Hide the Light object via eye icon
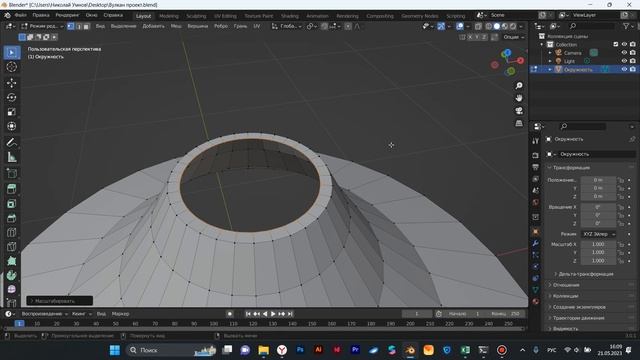This screenshot has height=360, width=640. [x=624, y=61]
